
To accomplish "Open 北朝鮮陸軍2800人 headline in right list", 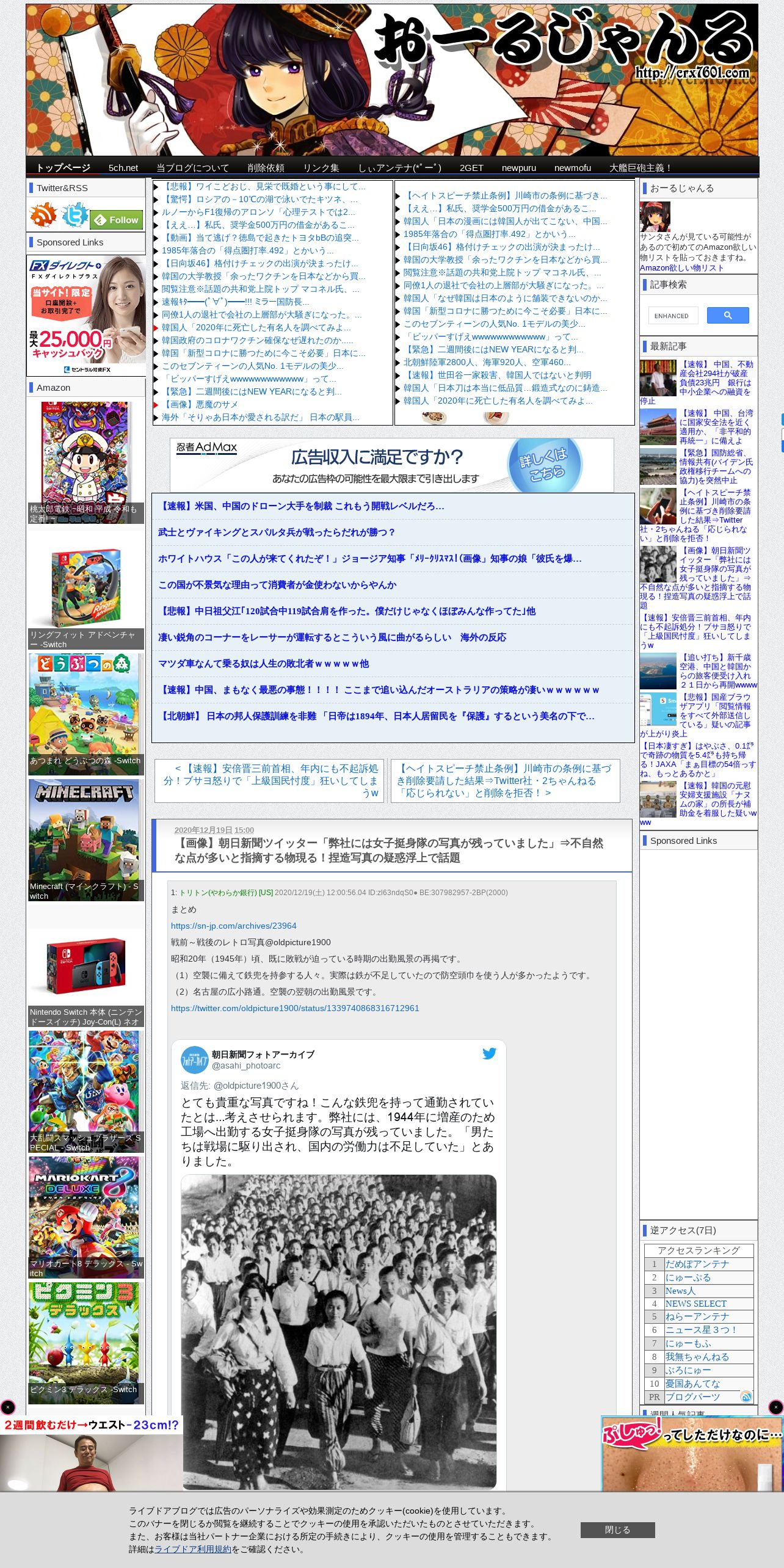I will [487, 362].
